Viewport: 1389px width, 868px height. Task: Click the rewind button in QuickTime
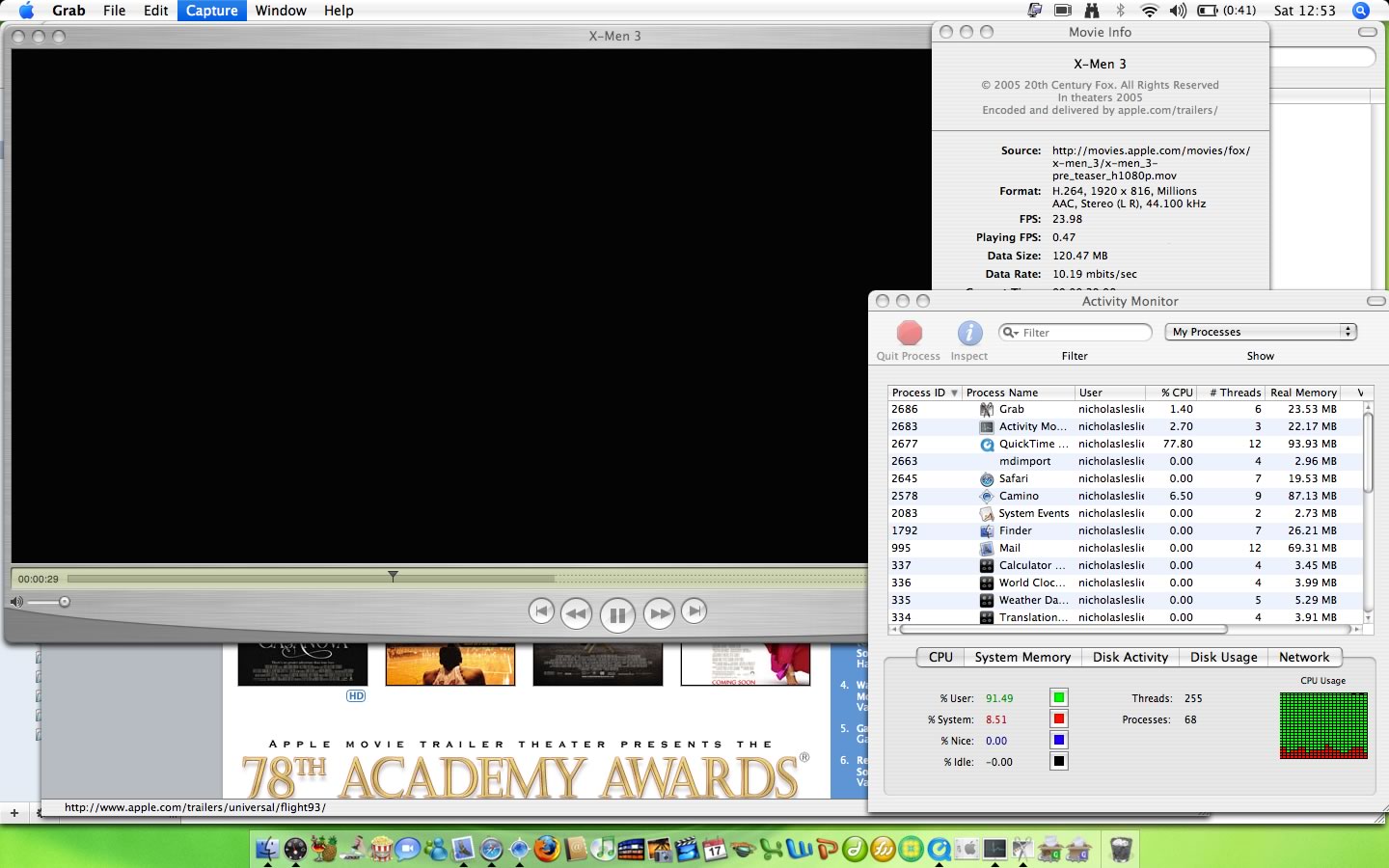click(576, 613)
